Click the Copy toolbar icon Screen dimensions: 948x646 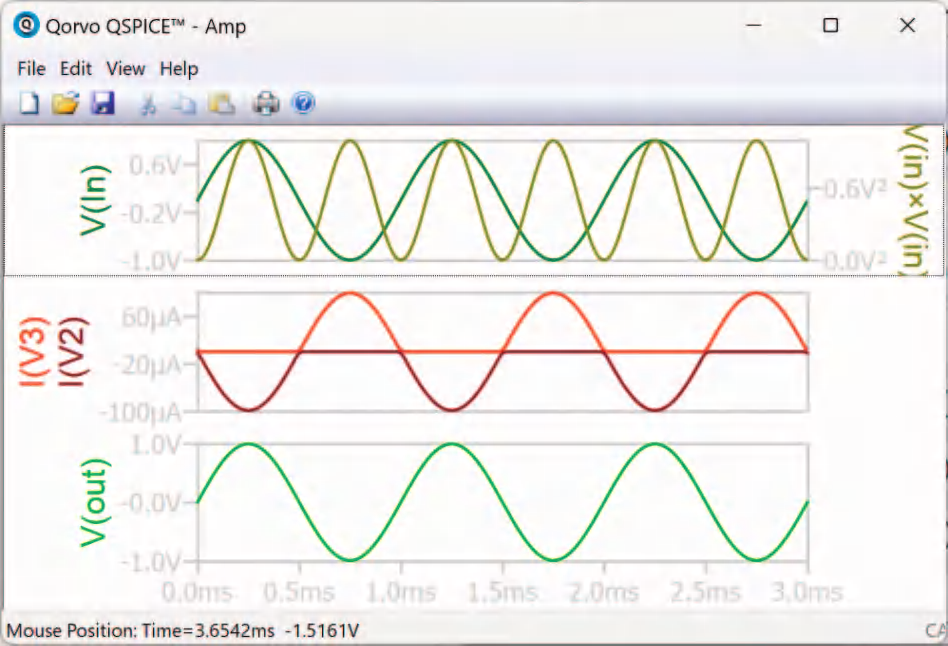click(184, 104)
